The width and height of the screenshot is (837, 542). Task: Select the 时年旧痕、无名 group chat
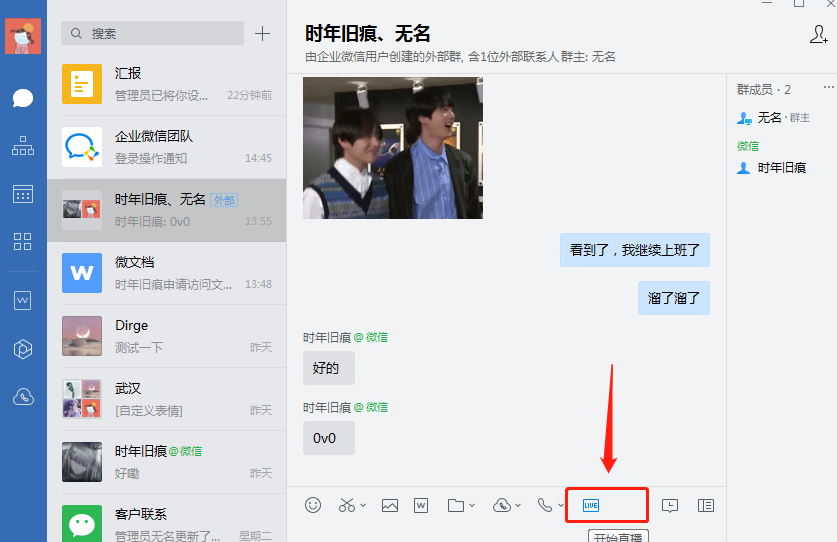coord(167,210)
